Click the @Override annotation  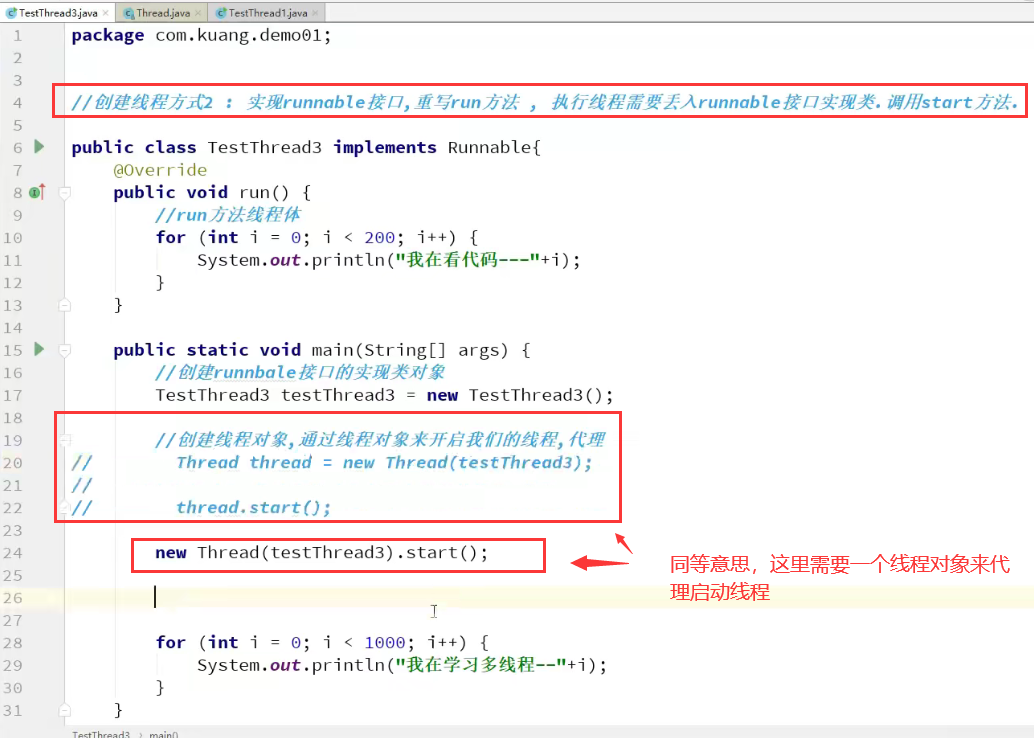point(160,170)
